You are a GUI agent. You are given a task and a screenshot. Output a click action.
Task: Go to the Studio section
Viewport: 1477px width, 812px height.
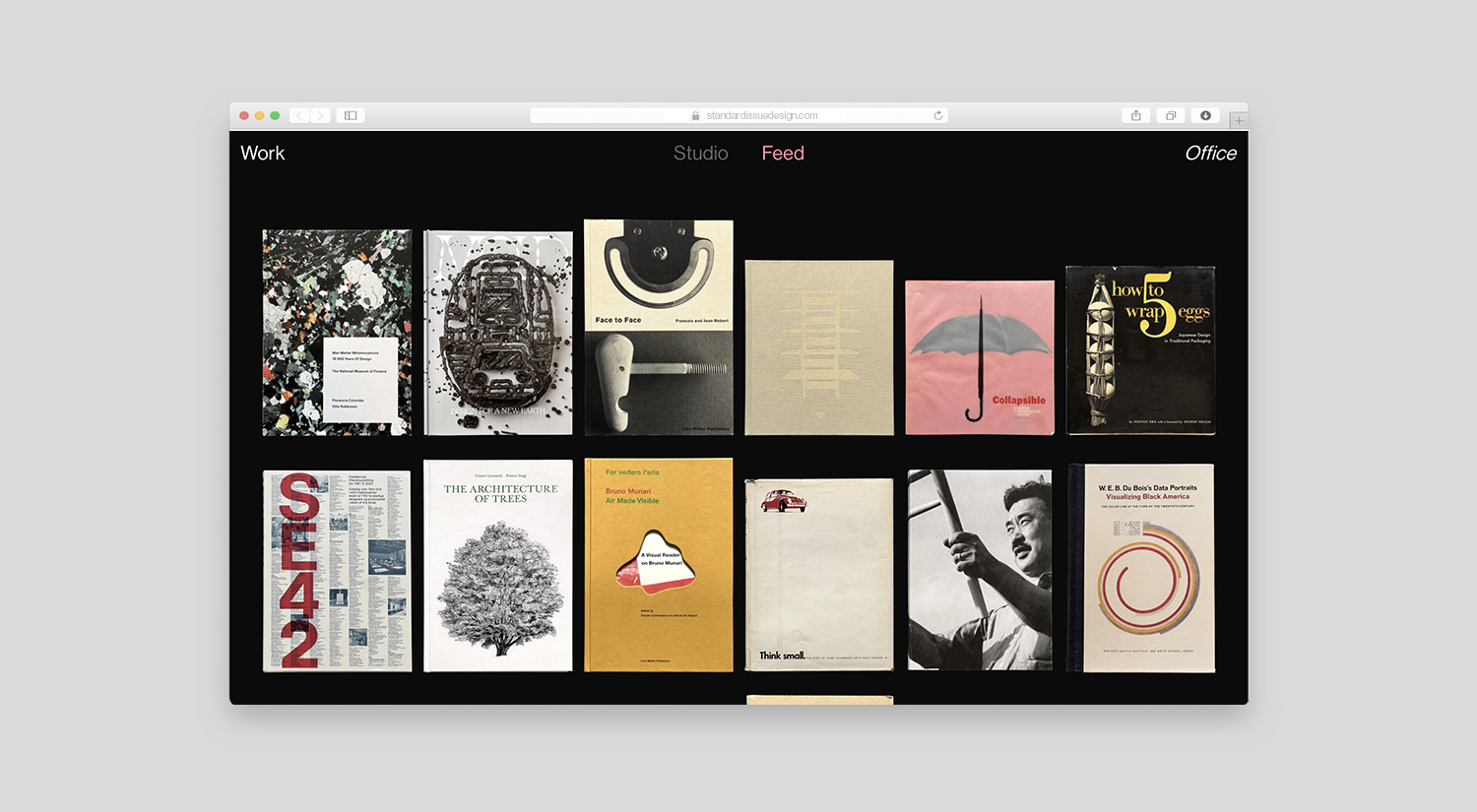coord(701,153)
